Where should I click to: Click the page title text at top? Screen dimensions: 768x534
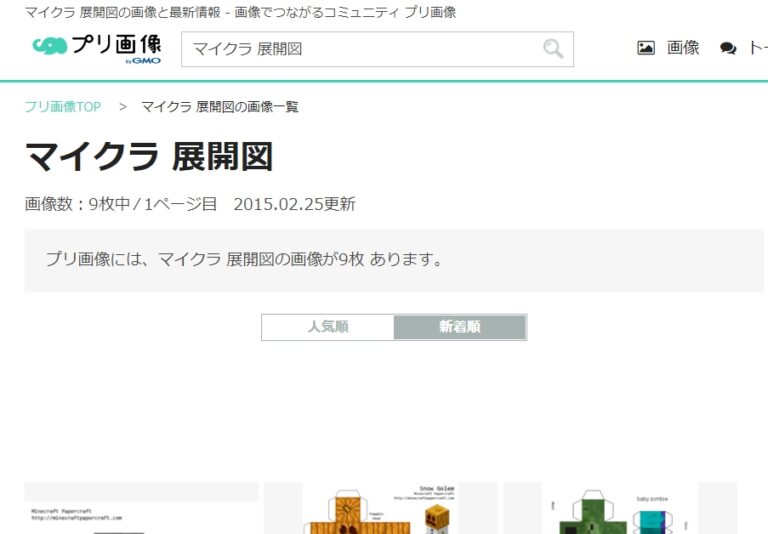coord(240,12)
